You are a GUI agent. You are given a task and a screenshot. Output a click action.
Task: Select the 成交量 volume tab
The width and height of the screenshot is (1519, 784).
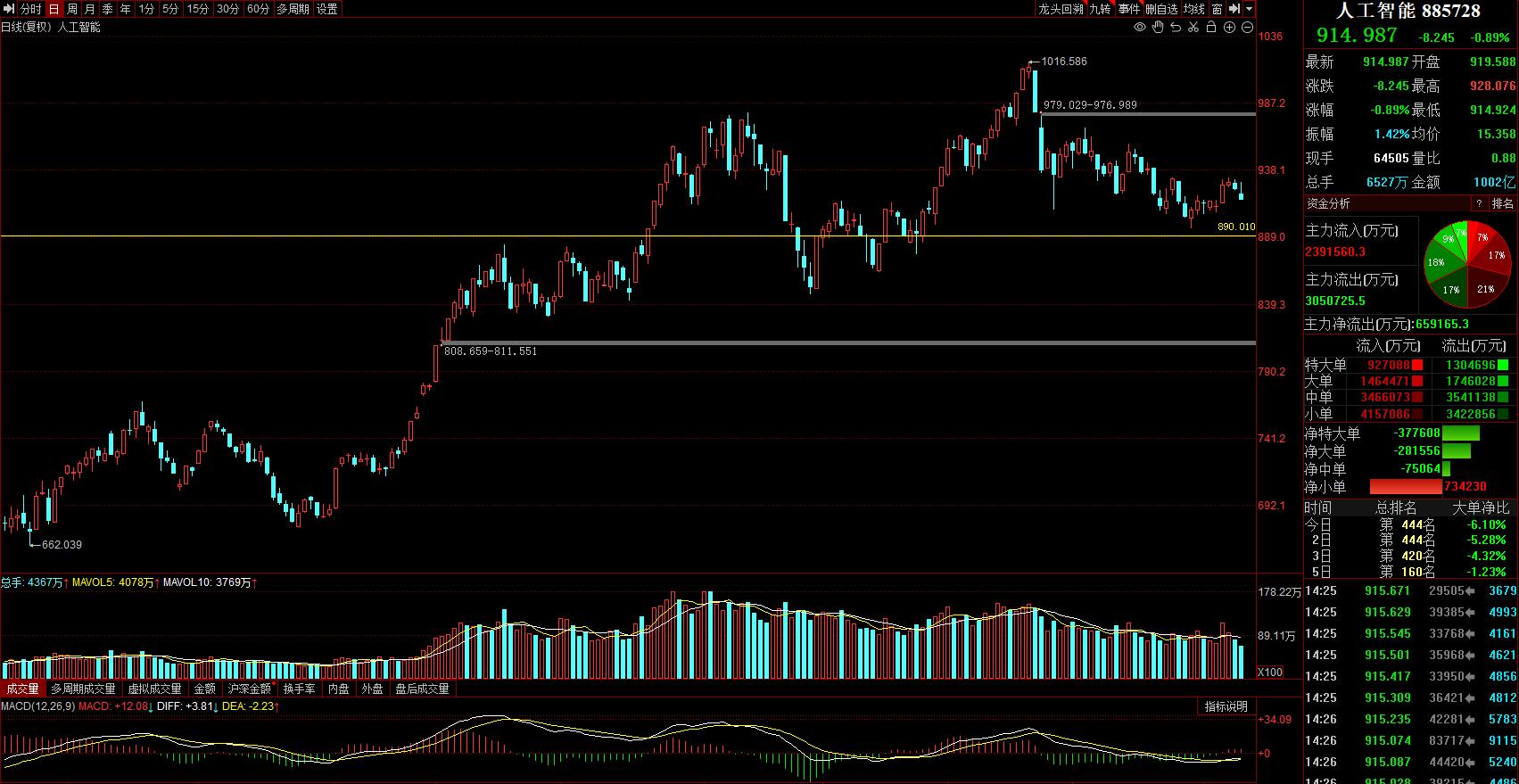tap(22, 689)
